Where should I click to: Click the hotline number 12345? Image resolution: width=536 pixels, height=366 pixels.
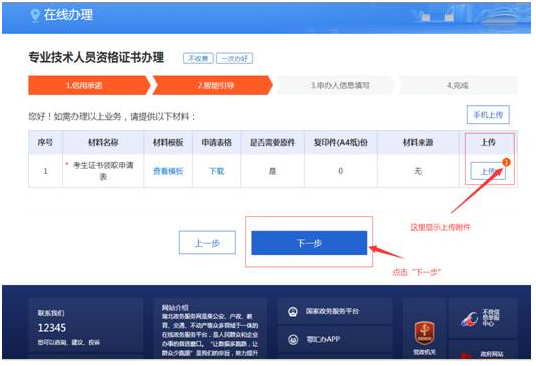coord(52,328)
